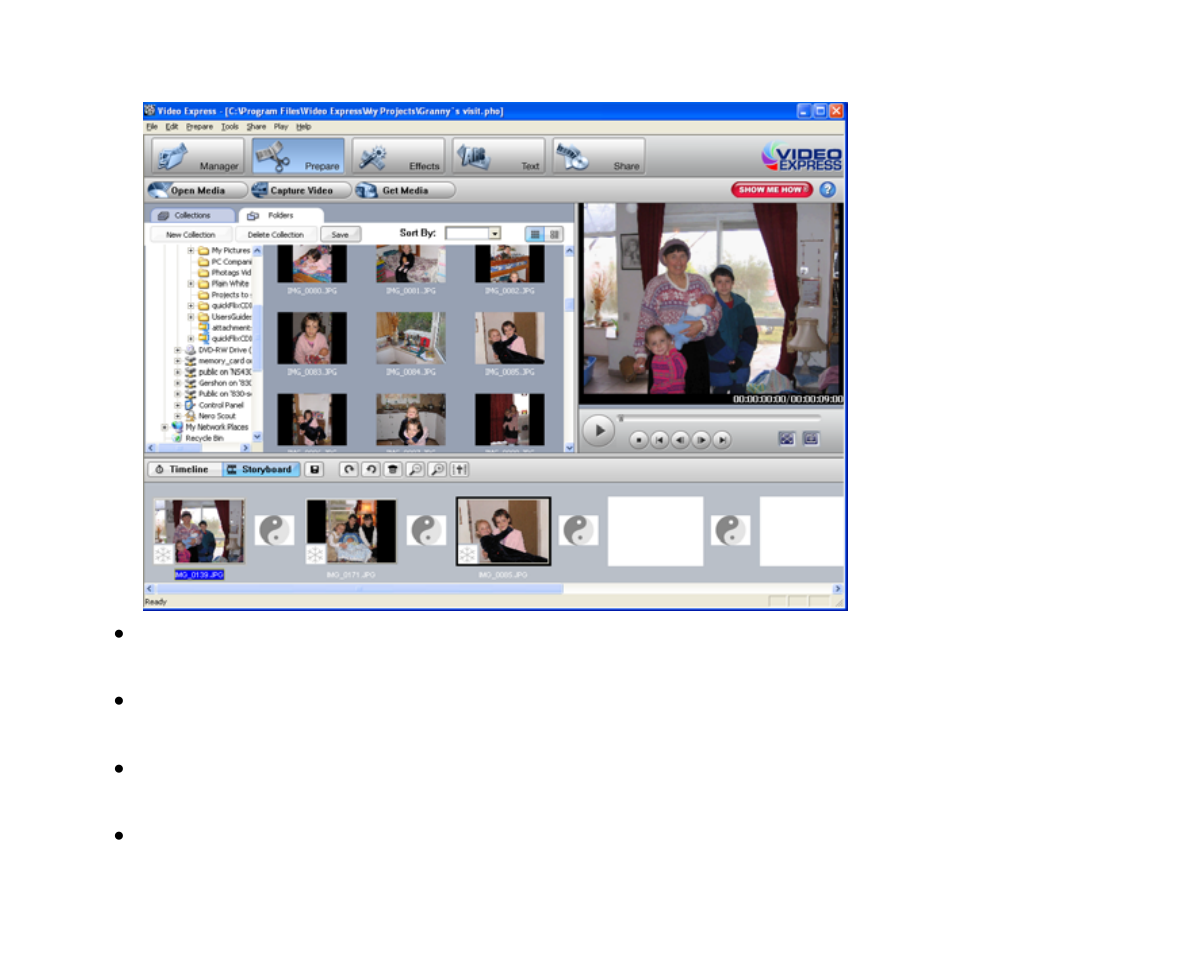Expand My Network Places
1193x954 pixels.
click(x=165, y=427)
